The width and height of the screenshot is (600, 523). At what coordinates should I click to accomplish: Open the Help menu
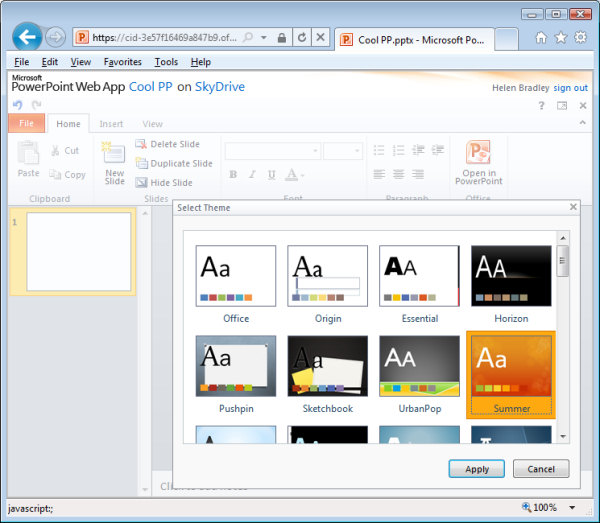[201, 62]
